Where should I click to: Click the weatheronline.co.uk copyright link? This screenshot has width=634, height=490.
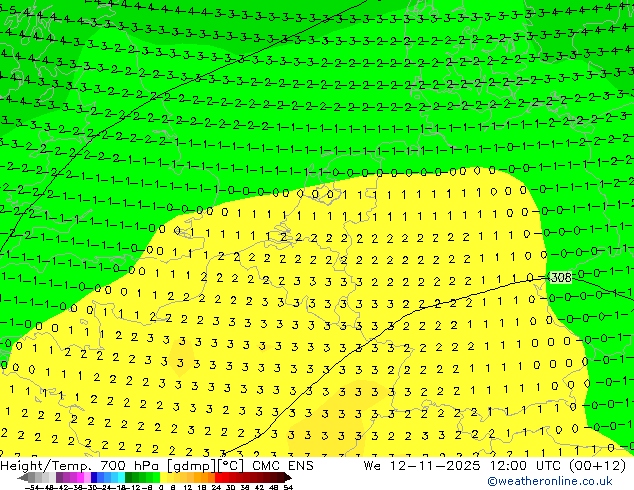[550, 481]
